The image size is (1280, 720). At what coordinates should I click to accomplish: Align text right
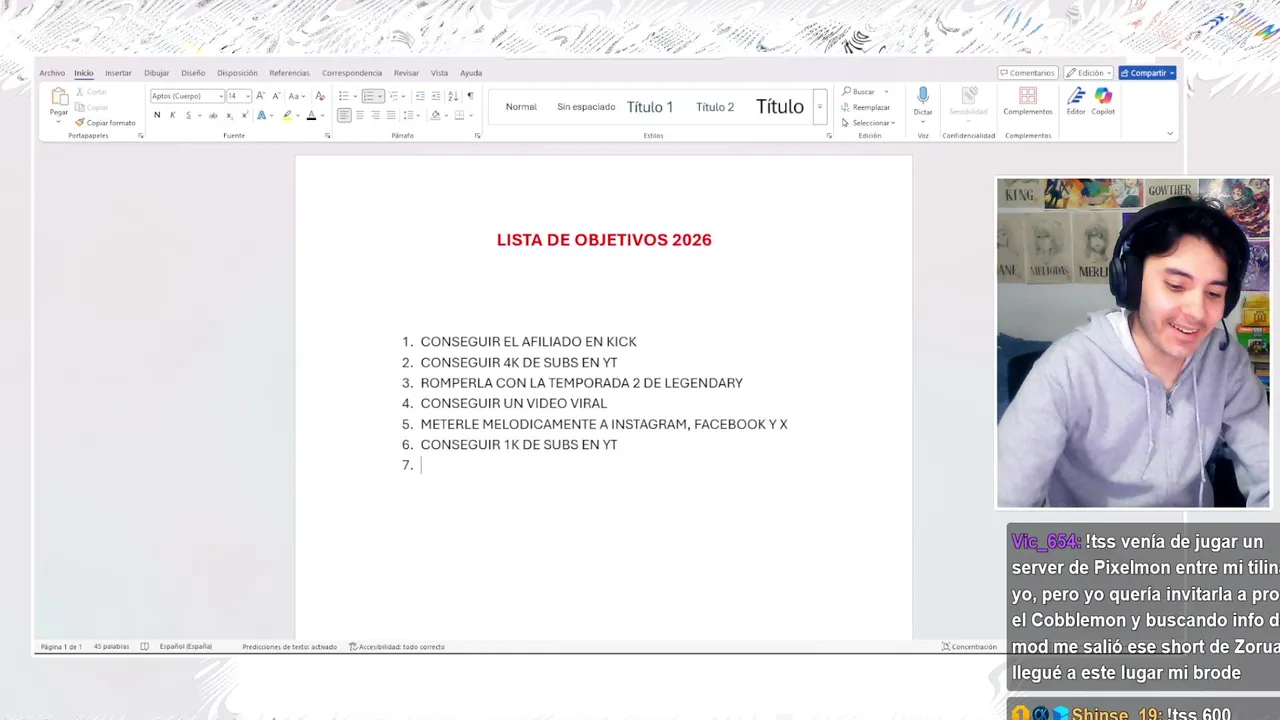[376, 115]
